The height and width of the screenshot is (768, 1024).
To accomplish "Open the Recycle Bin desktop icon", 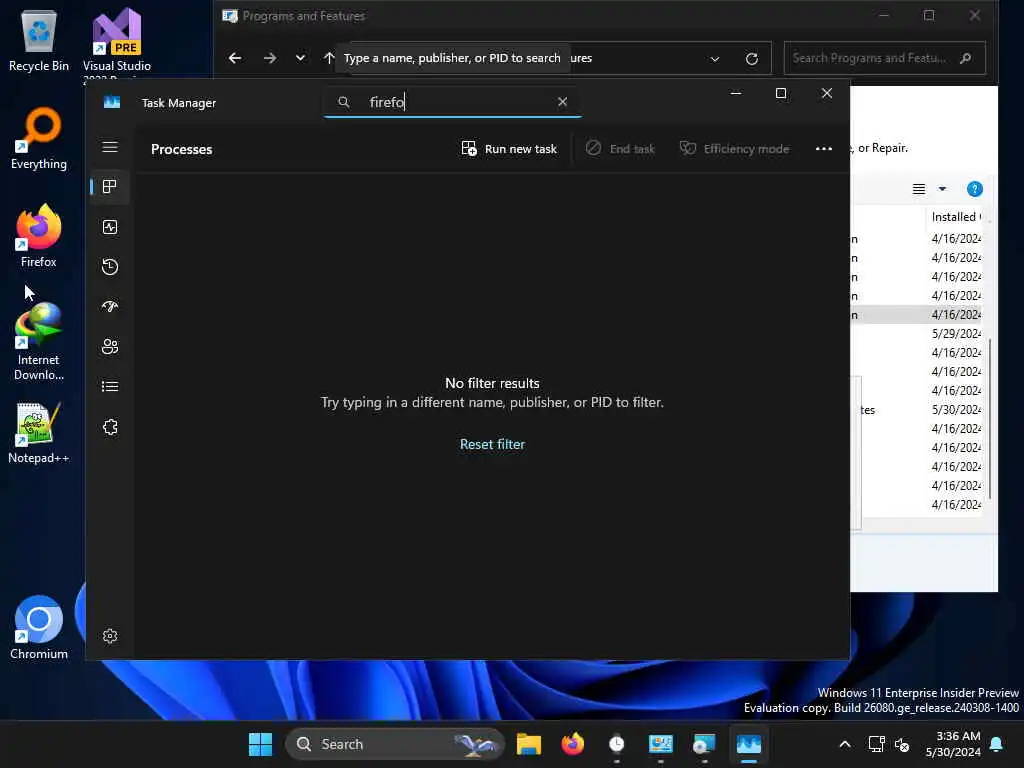I will tap(39, 40).
